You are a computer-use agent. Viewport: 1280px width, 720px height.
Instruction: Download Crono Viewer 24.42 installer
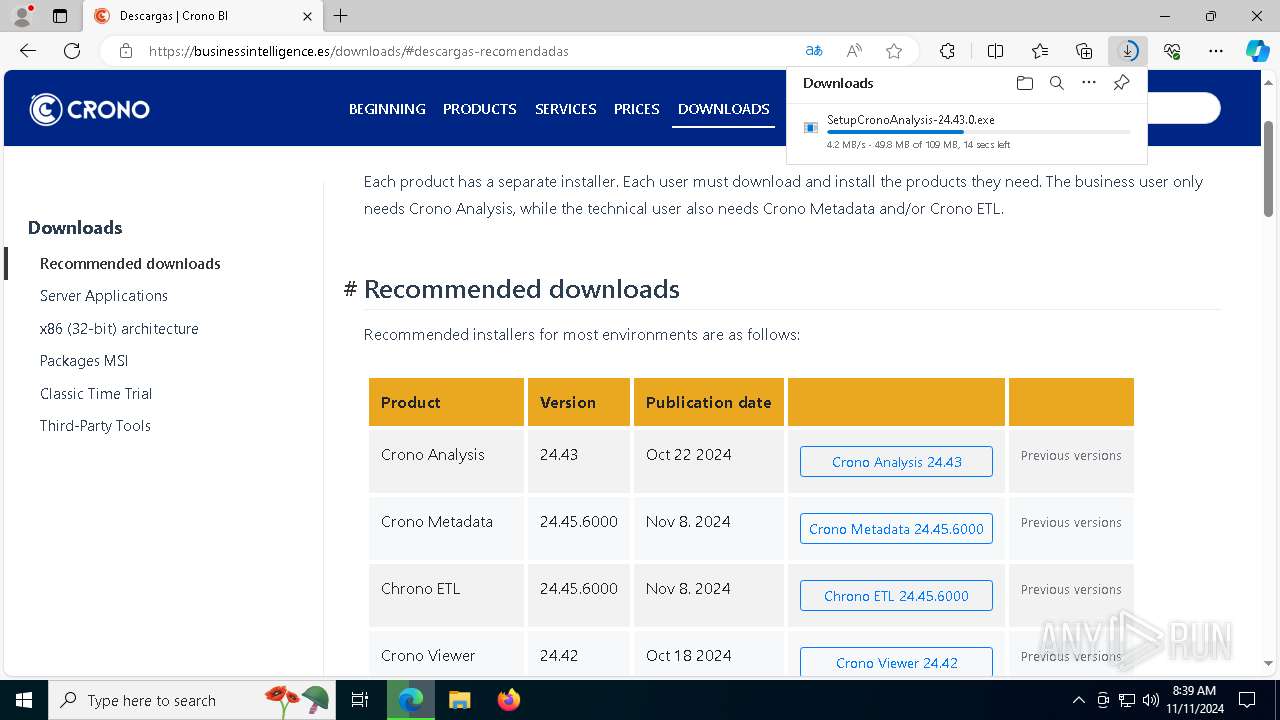896,662
